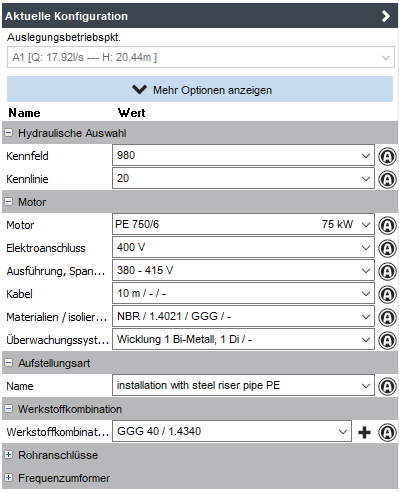Expand the Rohranschlüsse section
Screen dimensions: 399x492
[9, 455]
